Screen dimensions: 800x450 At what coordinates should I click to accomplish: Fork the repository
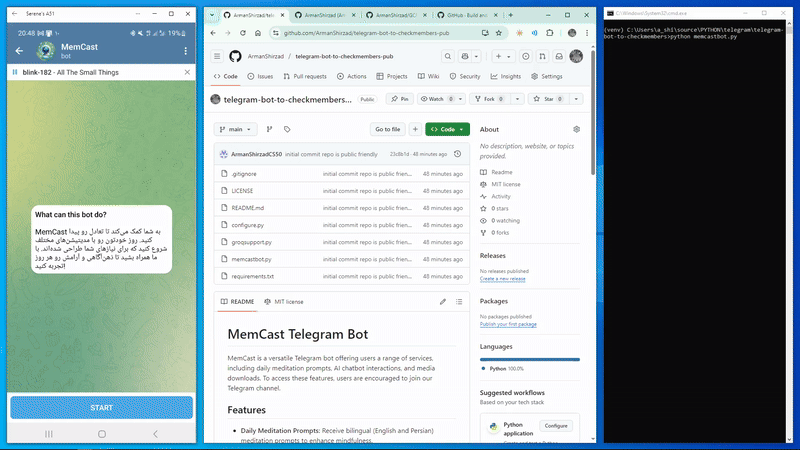[489, 99]
